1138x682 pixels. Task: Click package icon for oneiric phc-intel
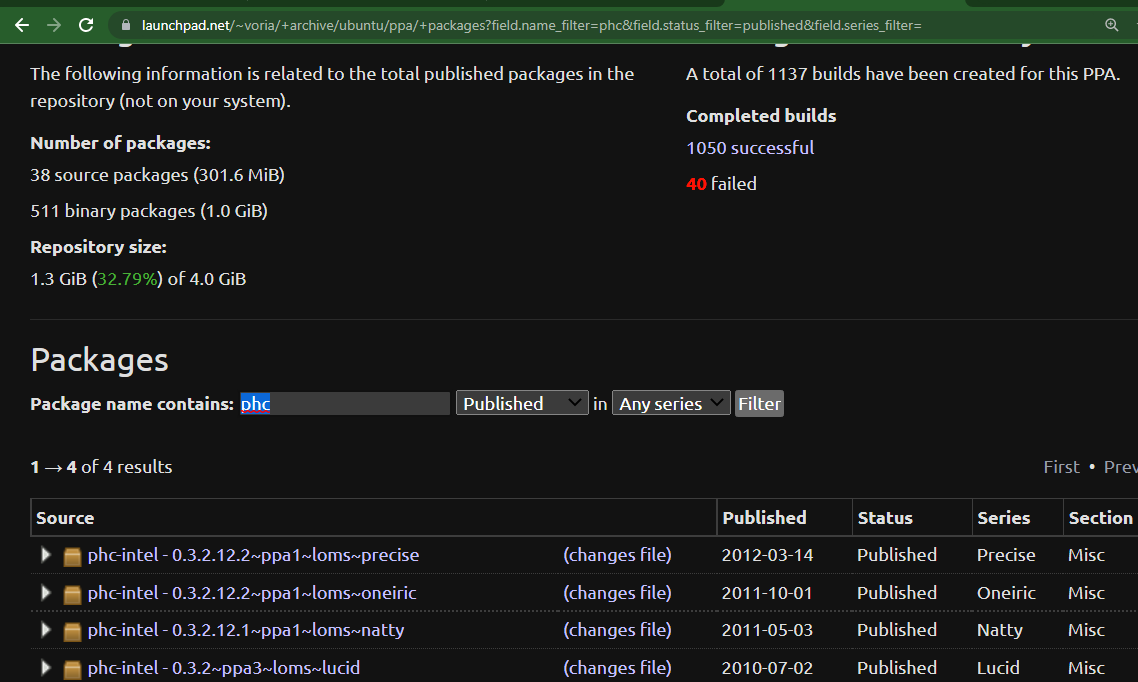72,594
